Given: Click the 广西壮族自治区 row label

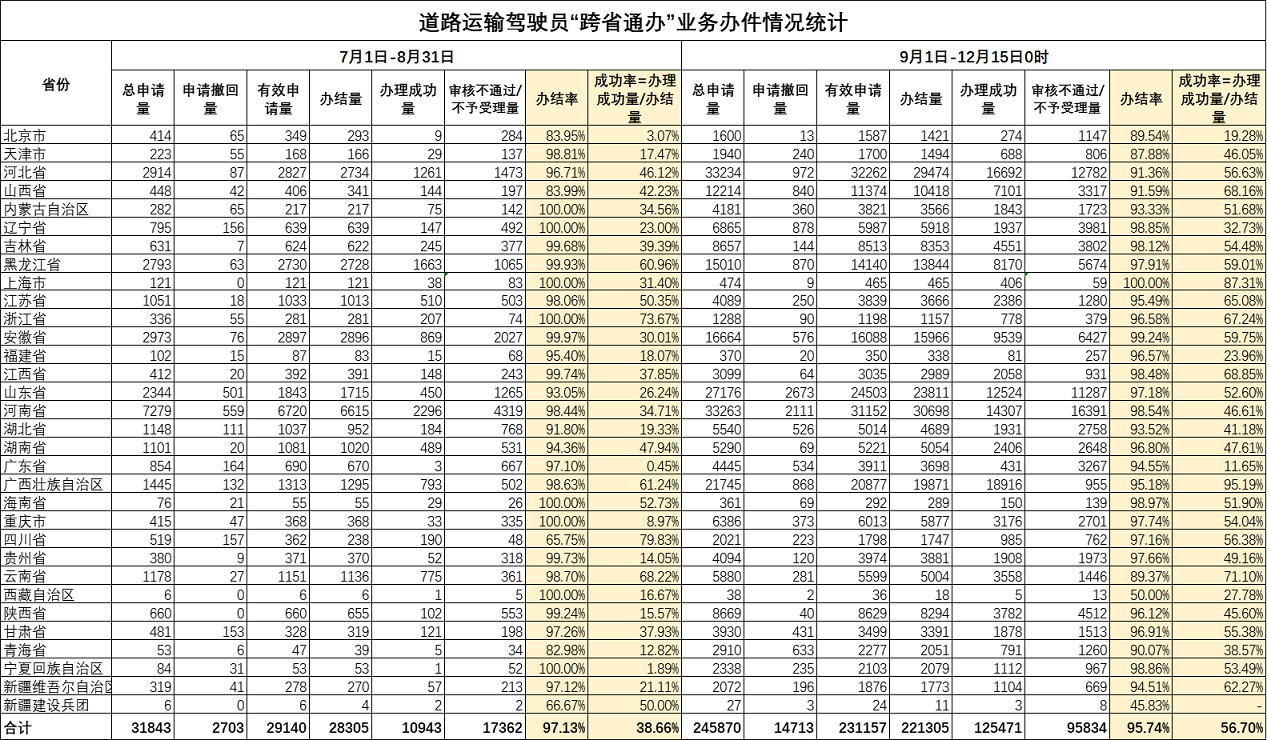Looking at the screenshot, I should 56,484.
